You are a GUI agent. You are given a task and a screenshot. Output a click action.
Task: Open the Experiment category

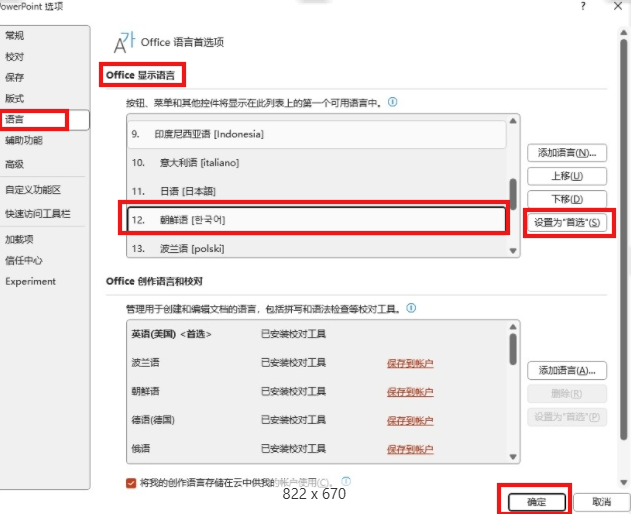tap(31, 281)
